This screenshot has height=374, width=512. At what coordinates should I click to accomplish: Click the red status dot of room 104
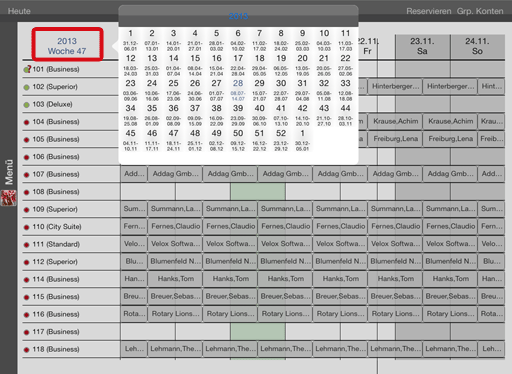click(27, 122)
